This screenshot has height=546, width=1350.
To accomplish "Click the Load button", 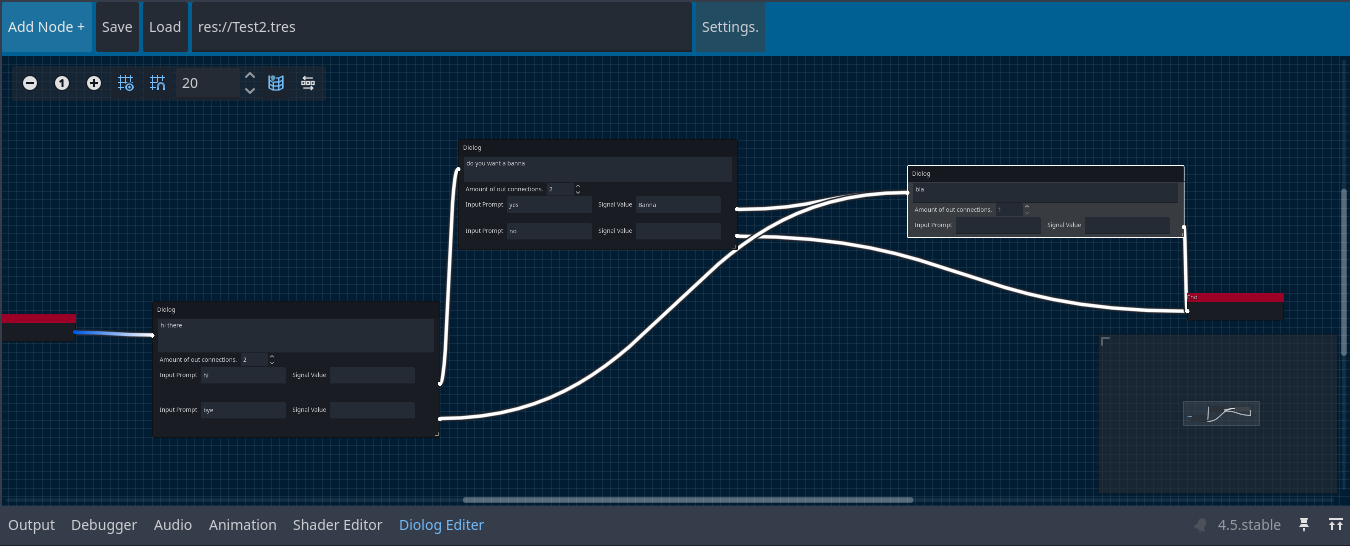I will (x=165, y=27).
